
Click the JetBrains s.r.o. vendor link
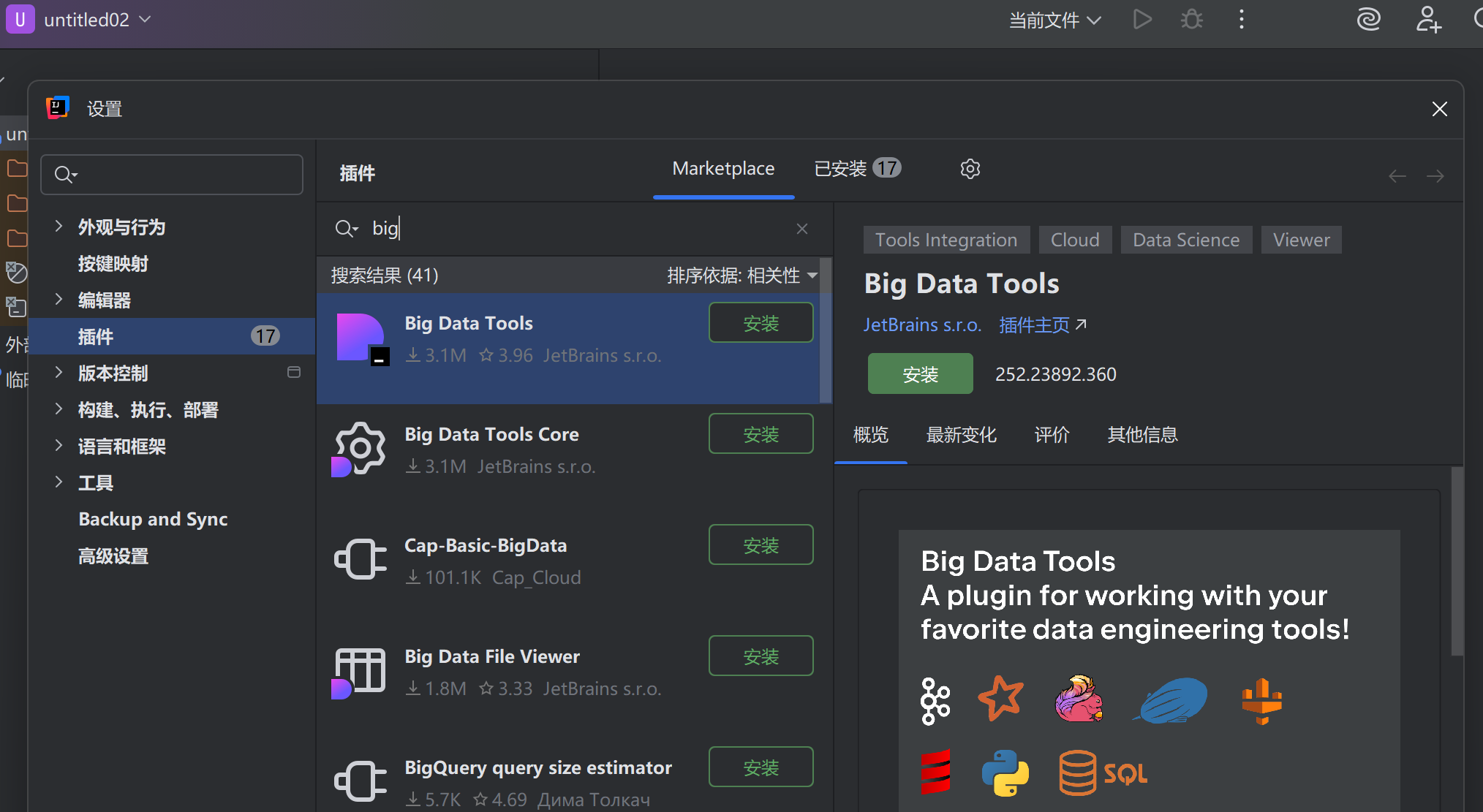click(921, 325)
